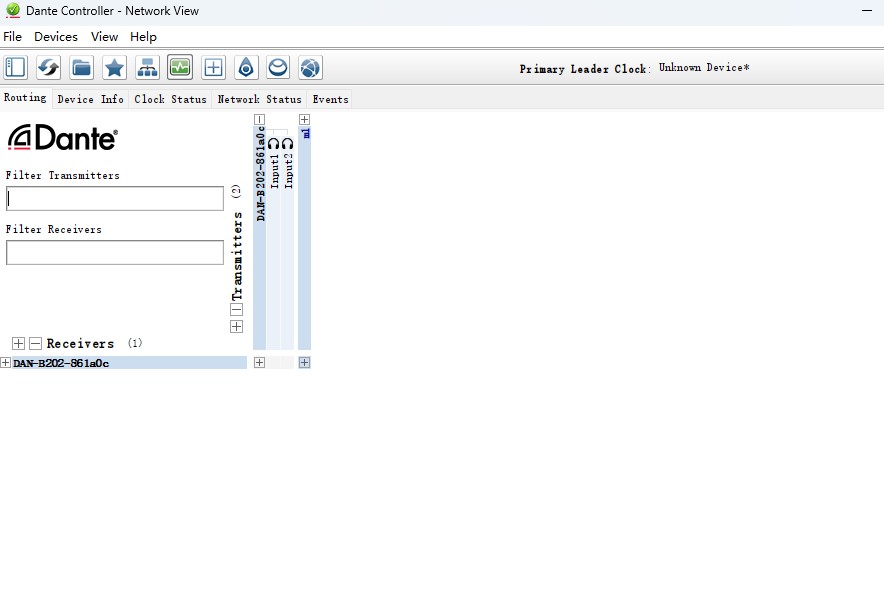Viewport: 884px width, 599px height.
Task: Toggle the filter pane toolbar icon
Action: pos(15,68)
